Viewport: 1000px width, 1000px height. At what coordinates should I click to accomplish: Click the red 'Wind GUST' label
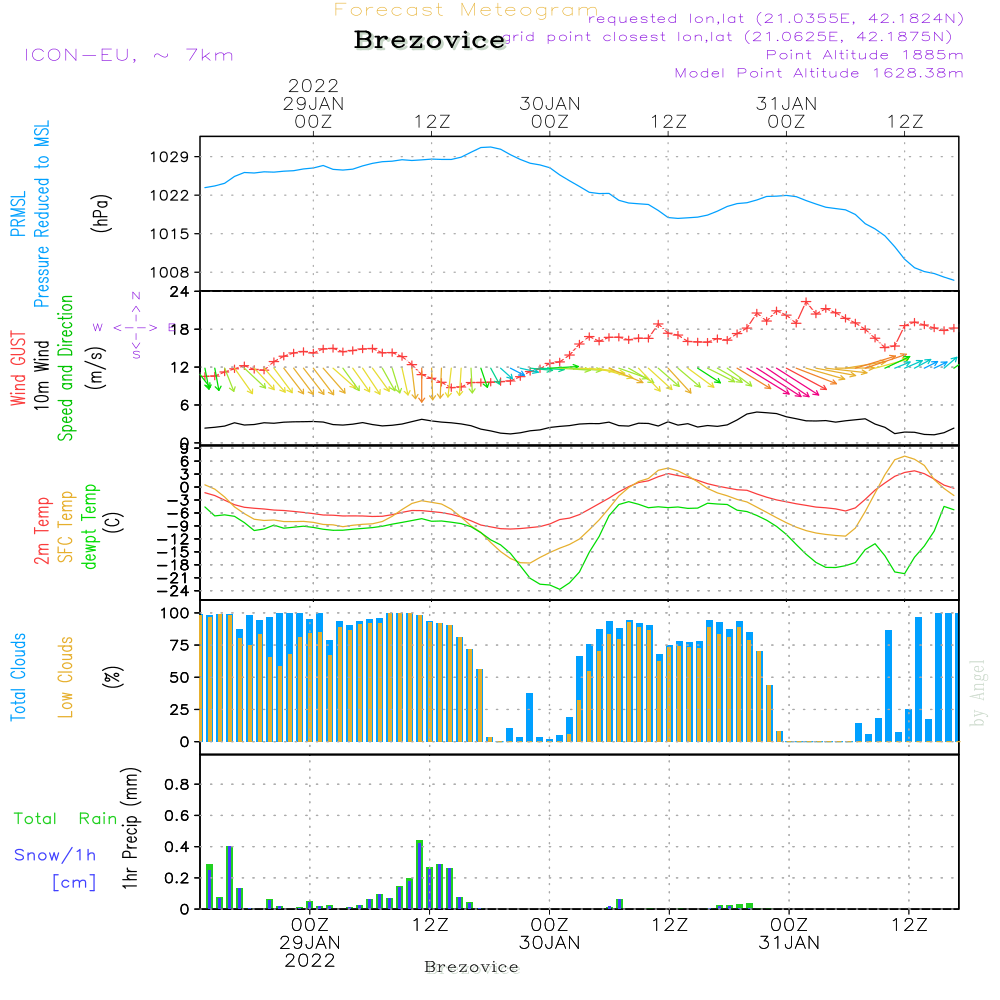click(18, 368)
